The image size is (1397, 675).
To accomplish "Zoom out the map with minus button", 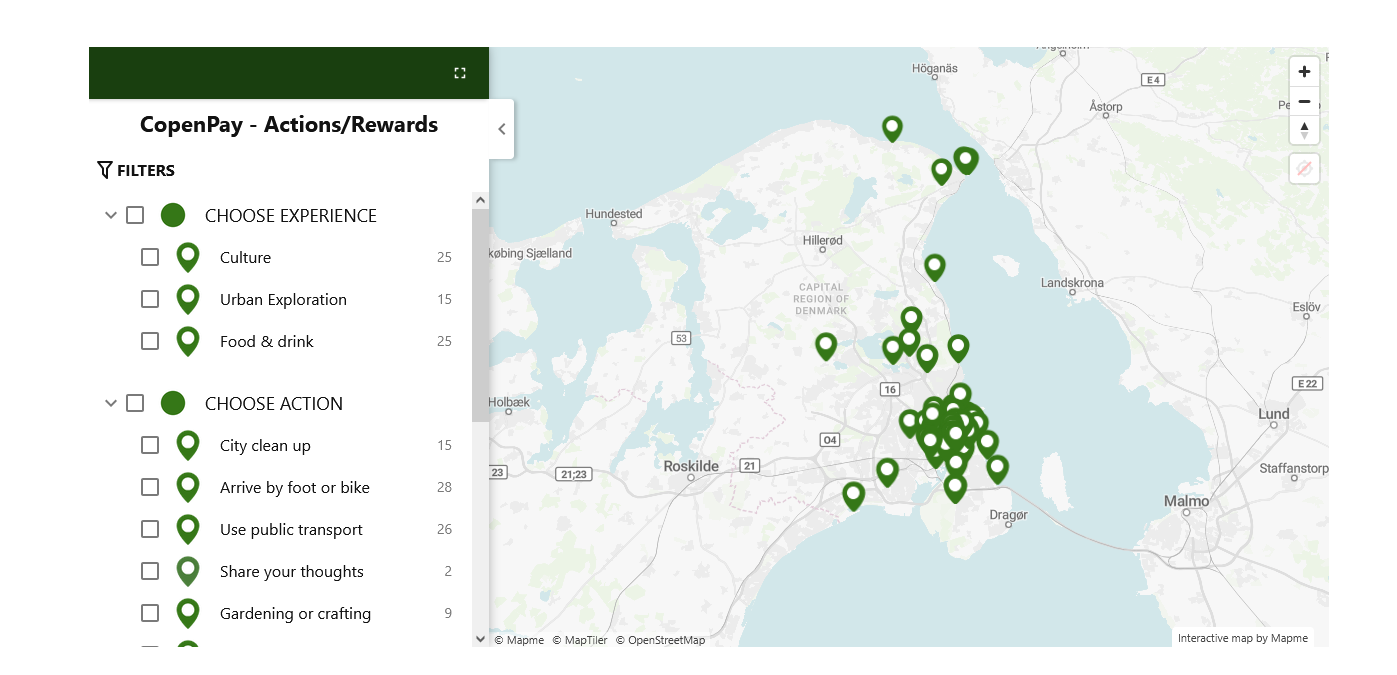I will [1304, 101].
